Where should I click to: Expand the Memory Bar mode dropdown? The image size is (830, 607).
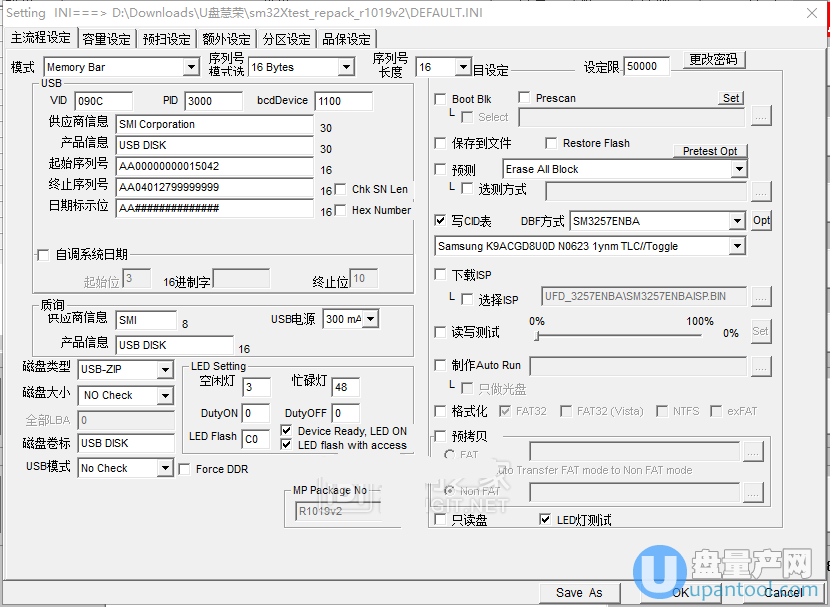[x=191, y=67]
